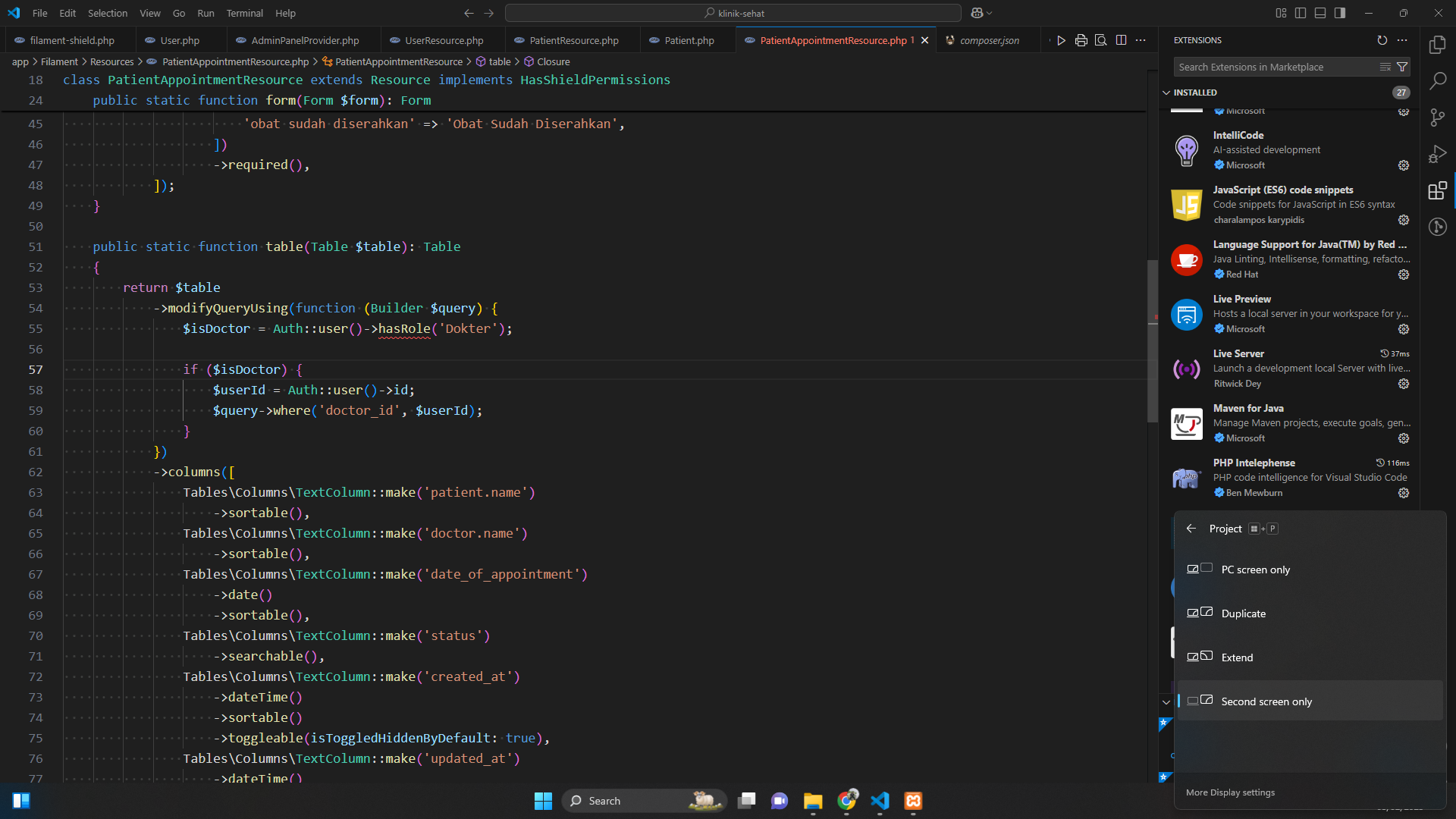Open More Display settings link
This screenshot has width=1456, height=819.
click(1230, 792)
